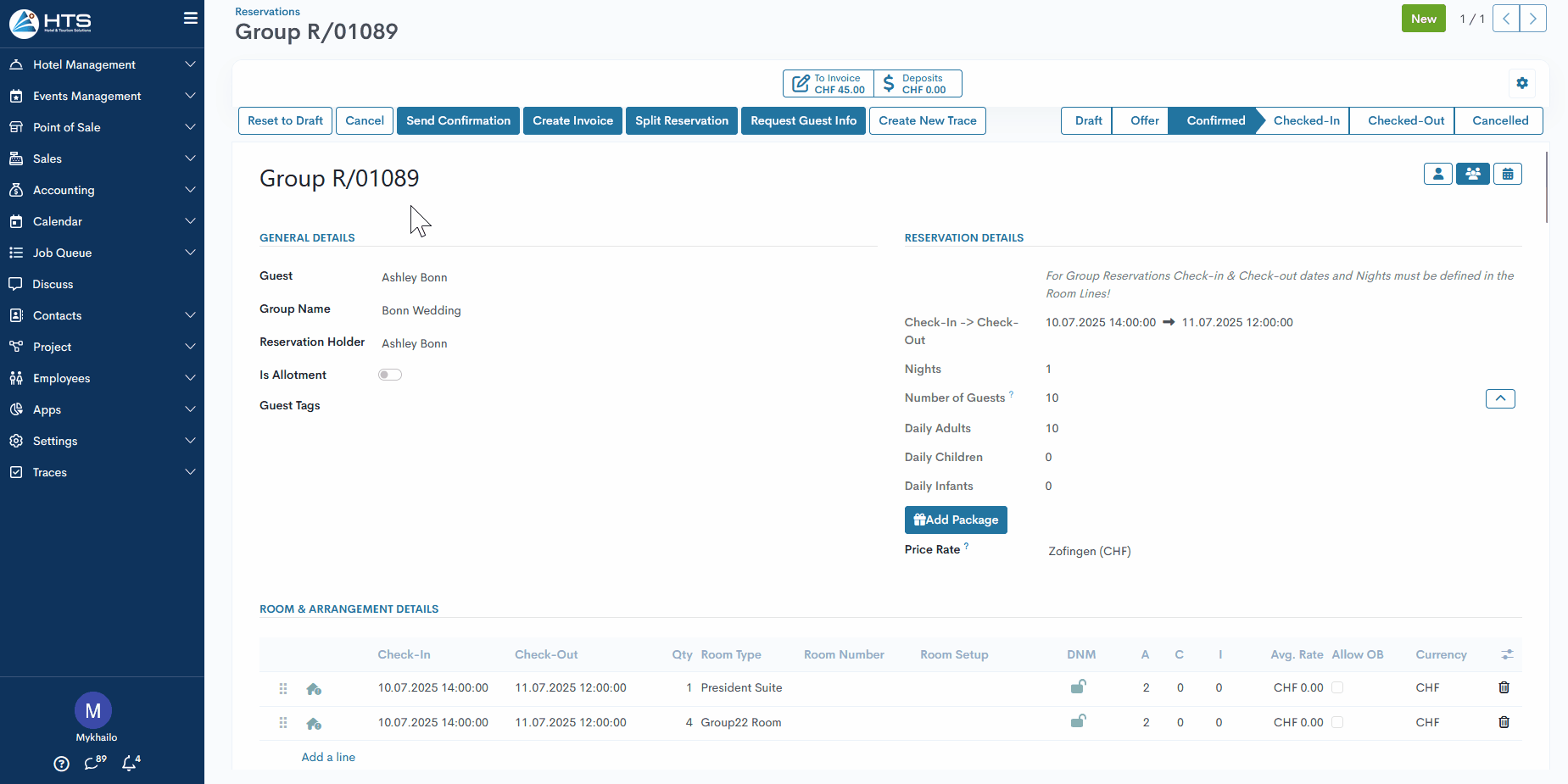Open Discuss from the sidebar
Image resolution: width=1568 pixels, height=784 pixels.
click(x=53, y=284)
